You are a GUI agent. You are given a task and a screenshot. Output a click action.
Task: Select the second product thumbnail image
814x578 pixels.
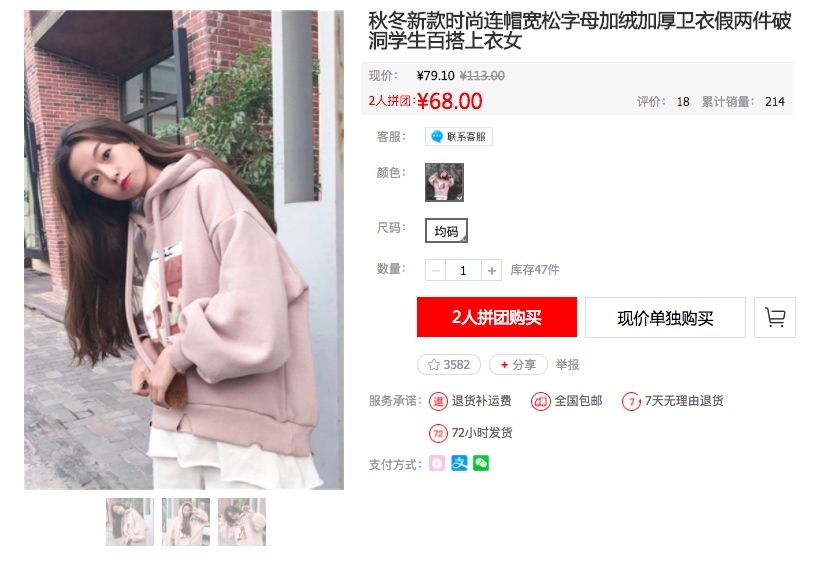pos(186,522)
